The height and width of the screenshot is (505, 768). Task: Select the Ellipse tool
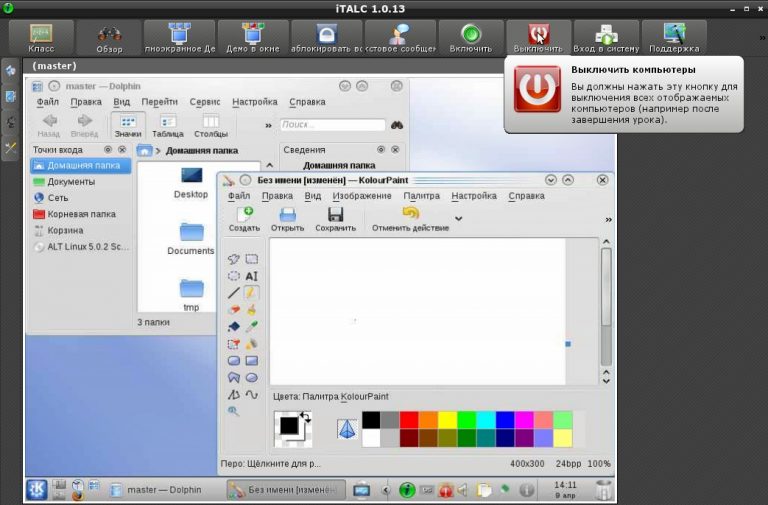(x=252, y=378)
